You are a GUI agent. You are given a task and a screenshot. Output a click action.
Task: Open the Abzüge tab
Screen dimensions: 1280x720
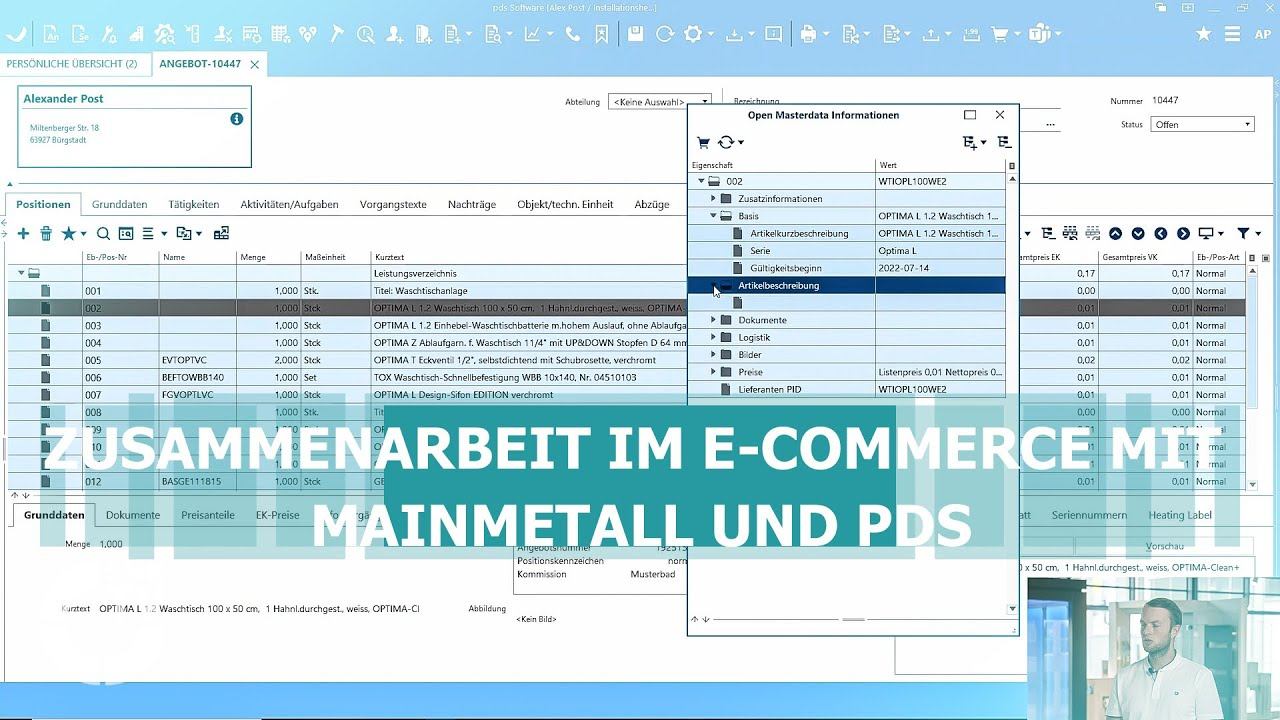click(652, 204)
